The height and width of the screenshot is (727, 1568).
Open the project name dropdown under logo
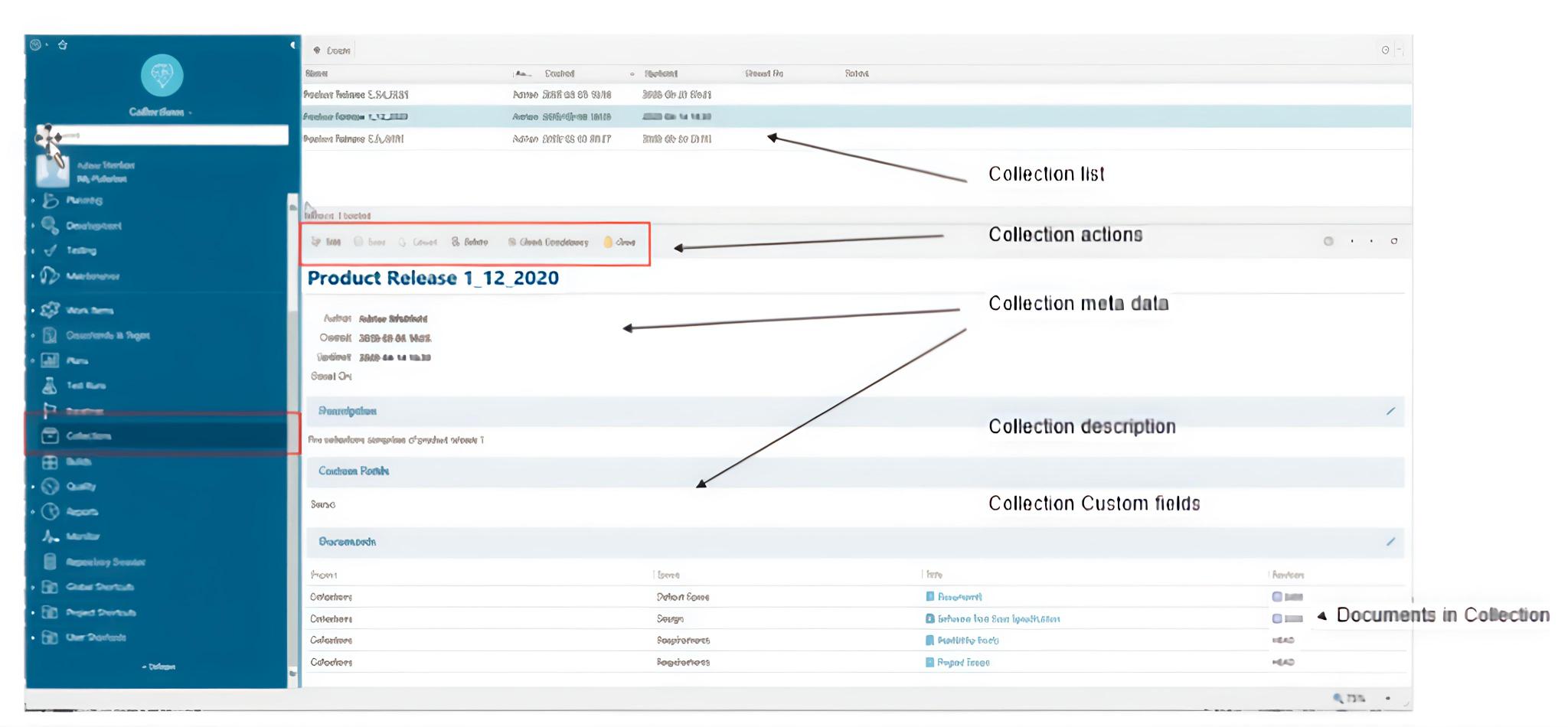[x=161, y=112]
